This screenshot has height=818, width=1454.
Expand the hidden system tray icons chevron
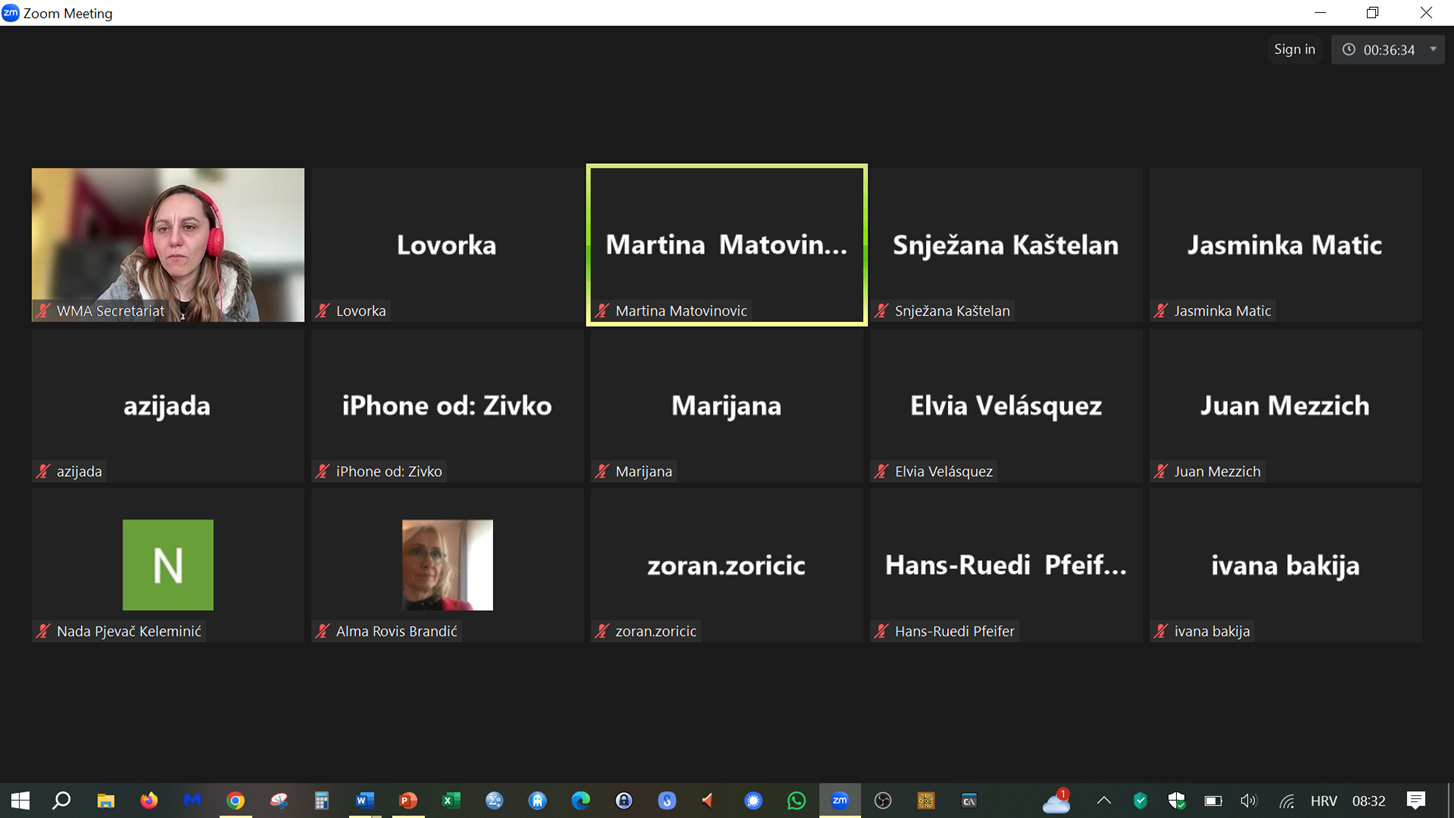click(1104, 800)
